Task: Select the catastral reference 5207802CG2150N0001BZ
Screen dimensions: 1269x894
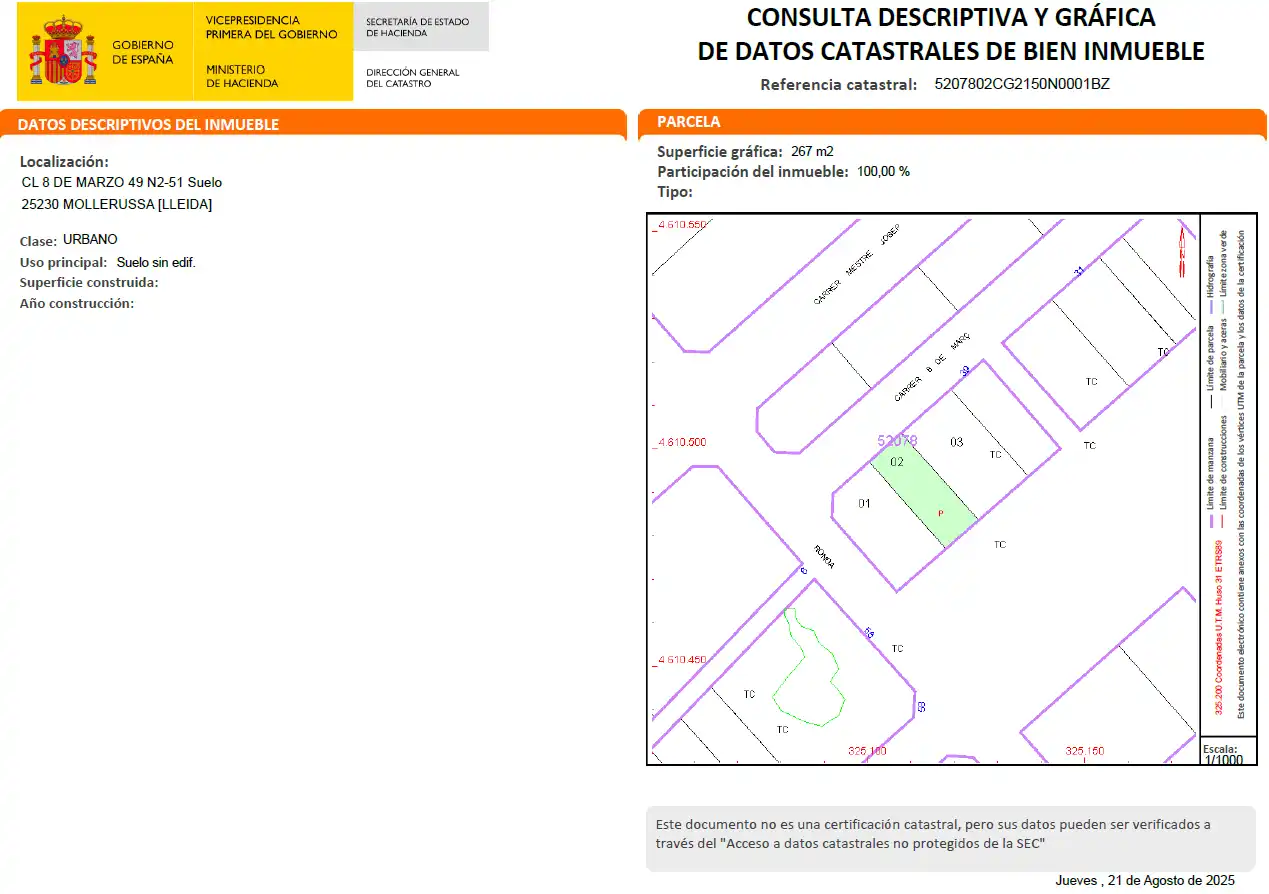Action: coord(1022,84)
